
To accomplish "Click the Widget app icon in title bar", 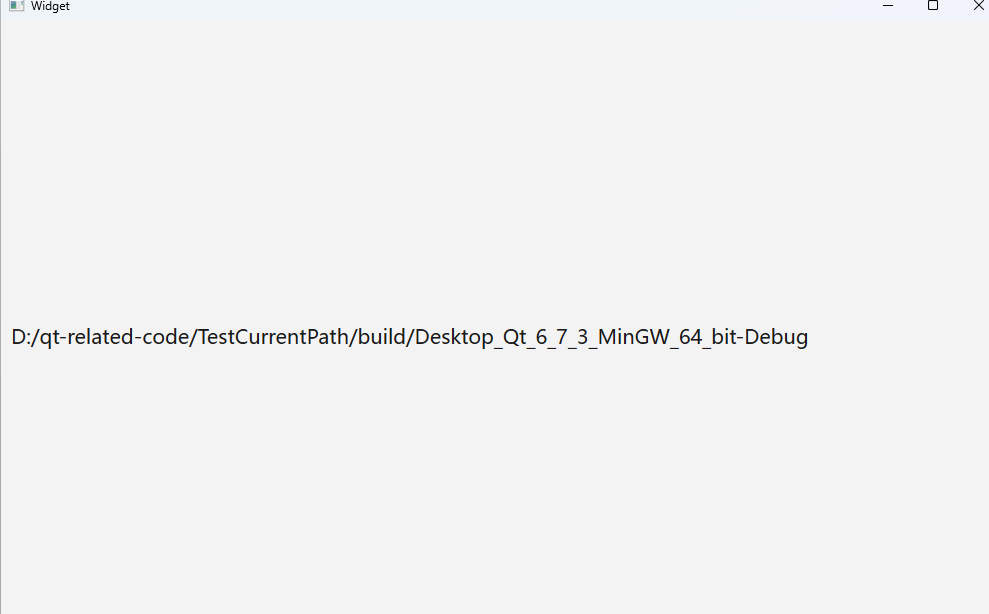I will [16, 6].
